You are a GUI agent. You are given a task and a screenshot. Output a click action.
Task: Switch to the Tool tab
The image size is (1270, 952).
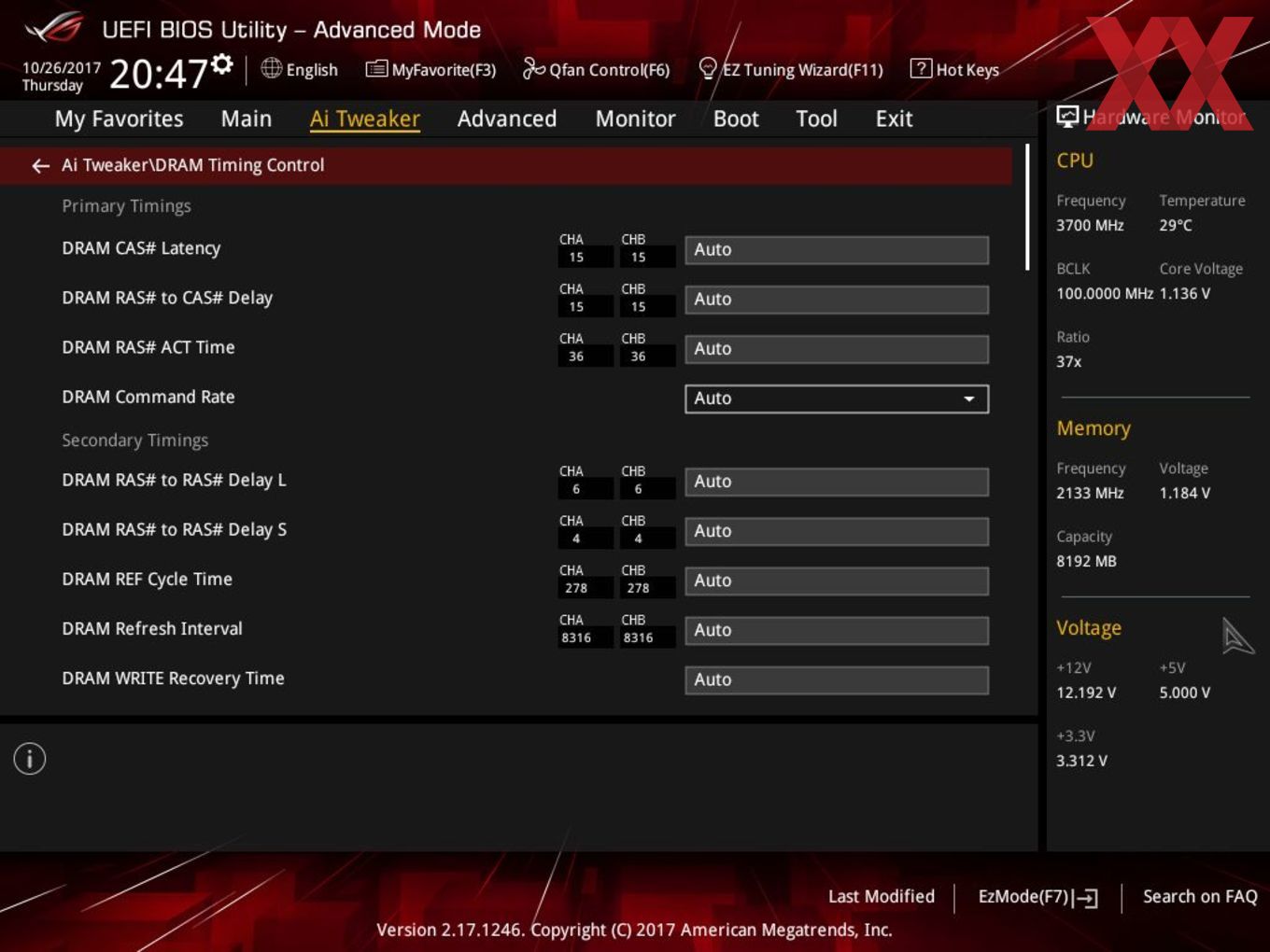(816, 119)
